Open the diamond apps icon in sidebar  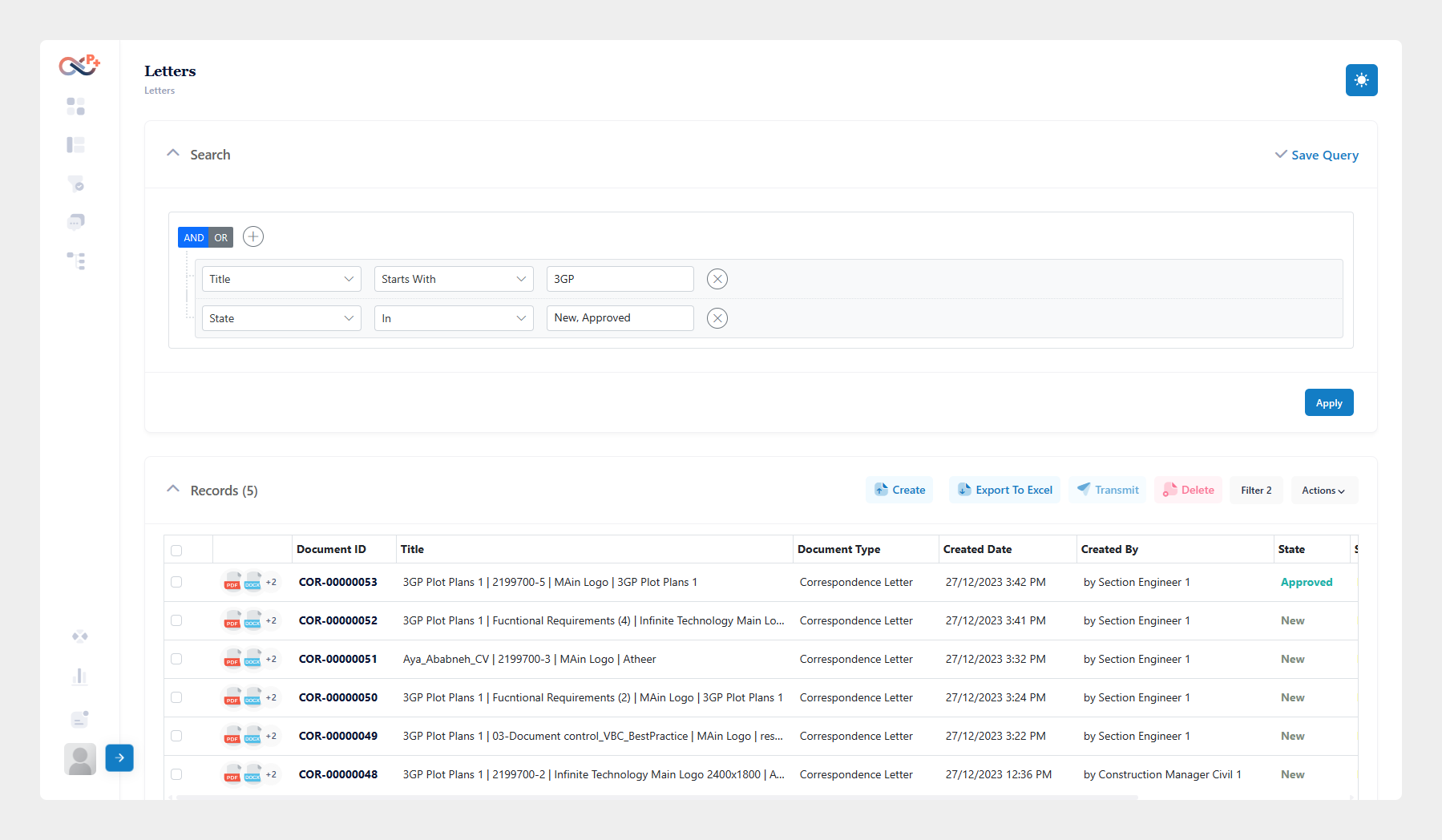pos(79,637)
